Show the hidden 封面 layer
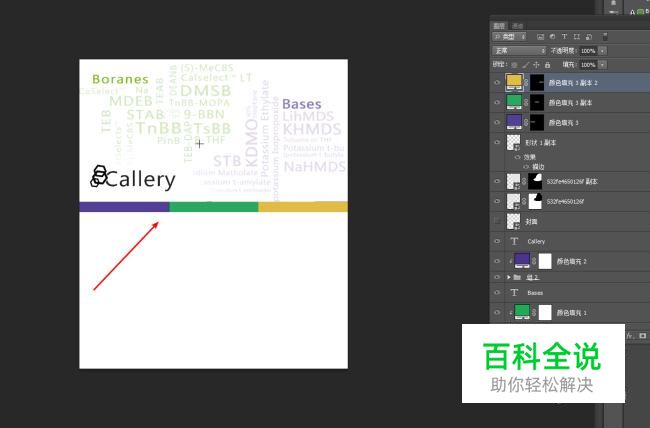Screen dimensions: 650x428 pos(497,221)
